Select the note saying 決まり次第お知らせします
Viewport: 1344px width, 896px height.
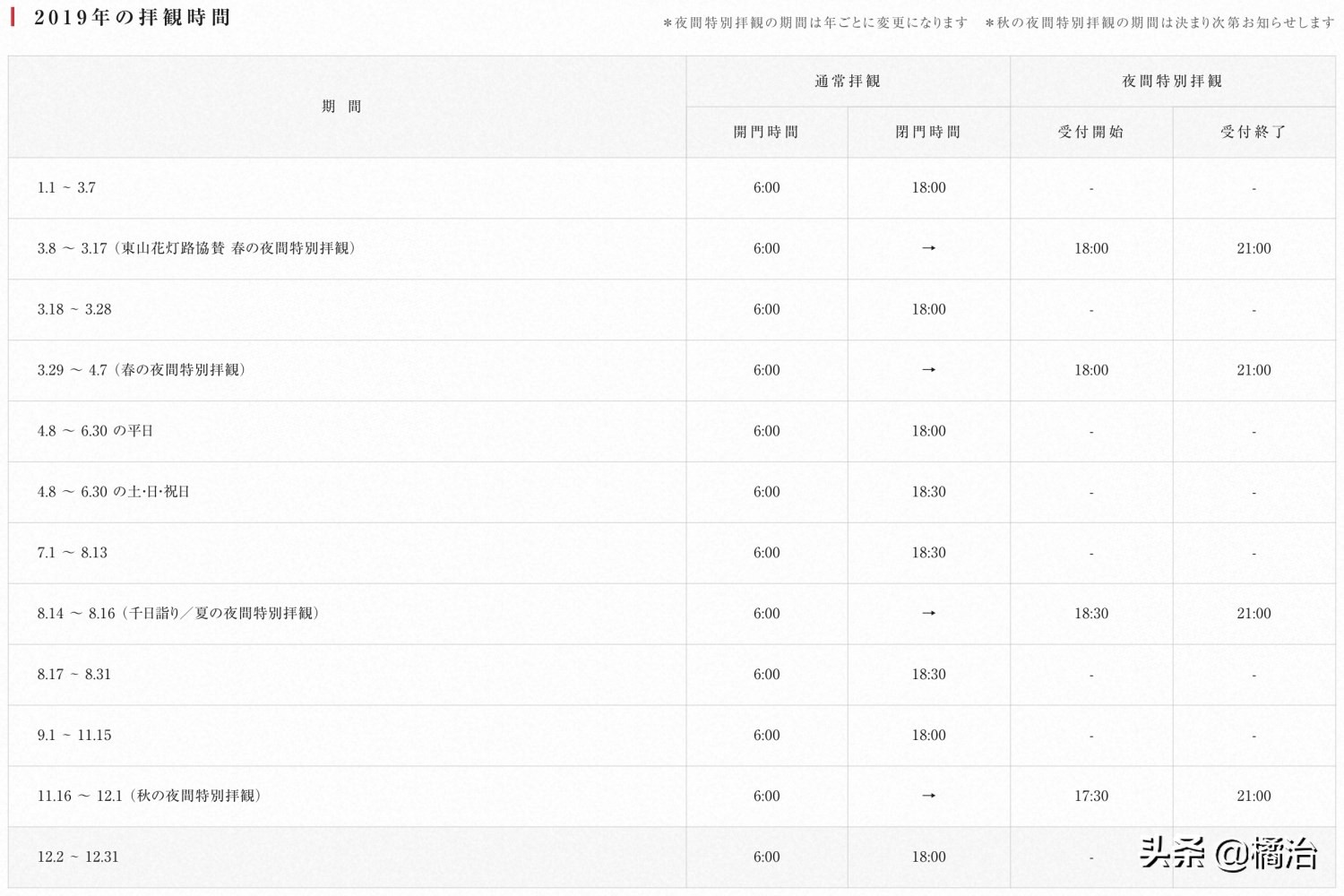[x=1159, y=22]
